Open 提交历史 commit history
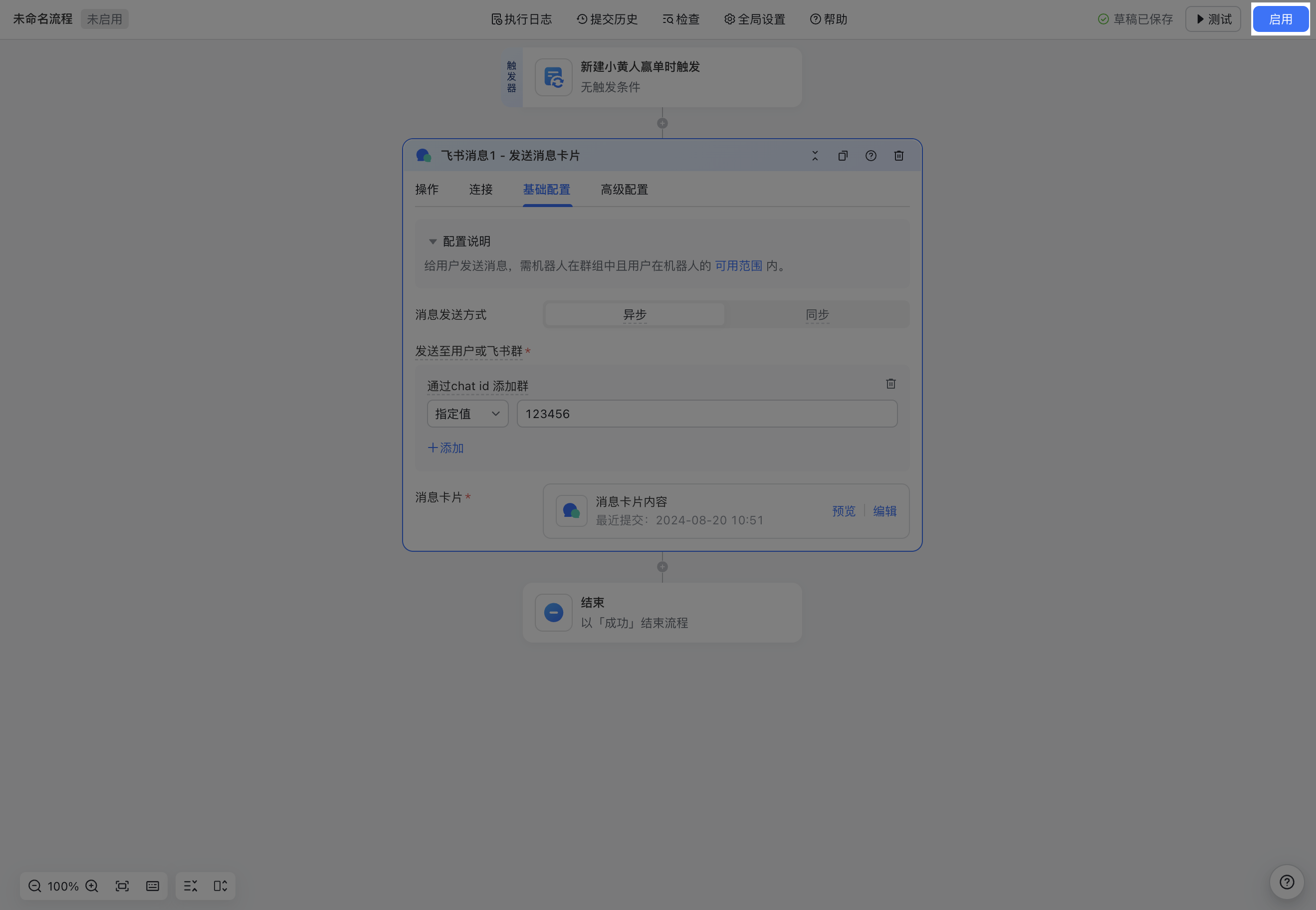 [x=607, y=19]
